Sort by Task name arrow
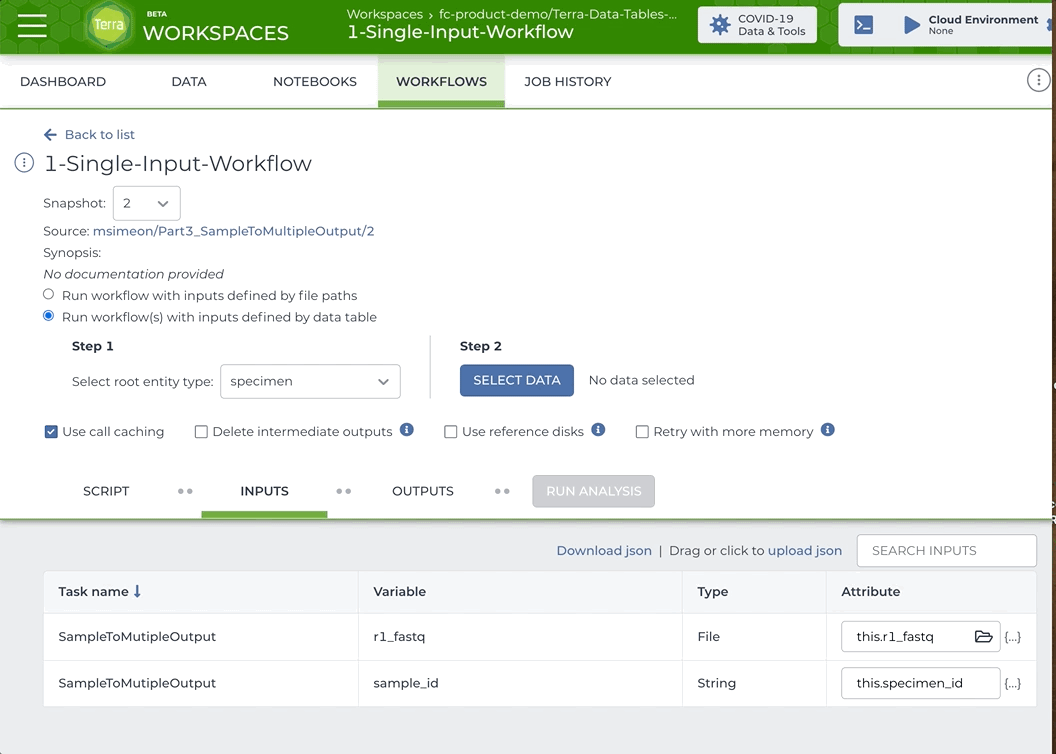The width and height of the screenshot is (1056, 754). point(137,591)
